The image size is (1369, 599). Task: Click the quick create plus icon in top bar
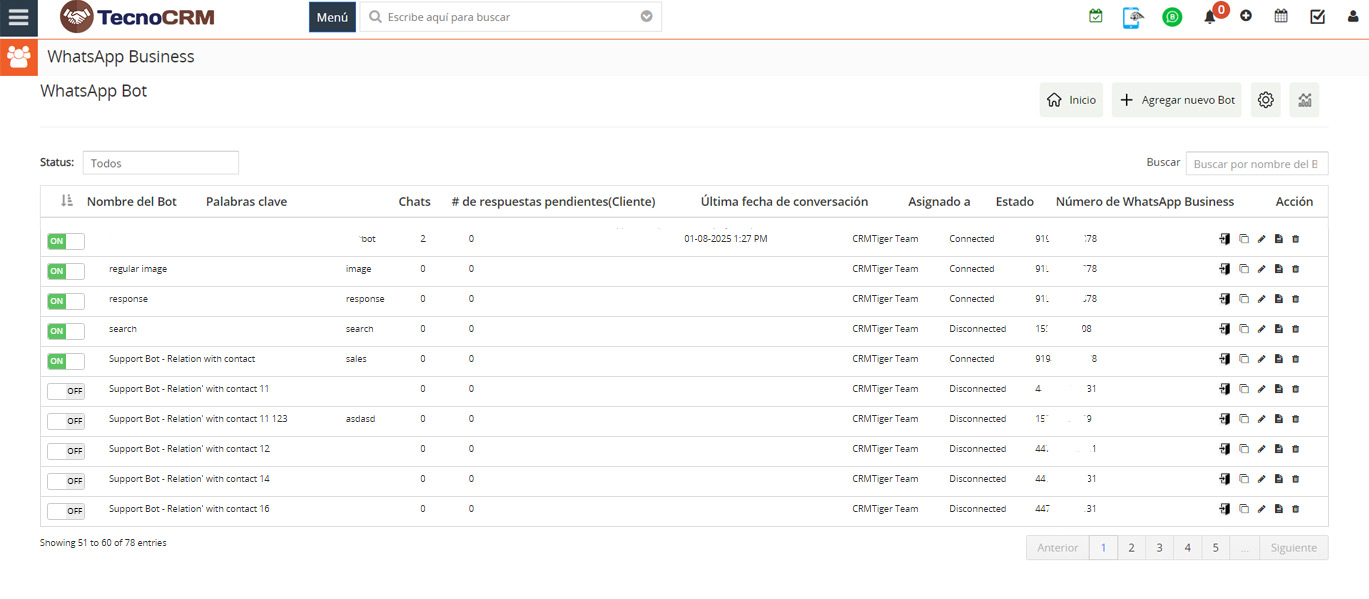[x=1246, y=17]
